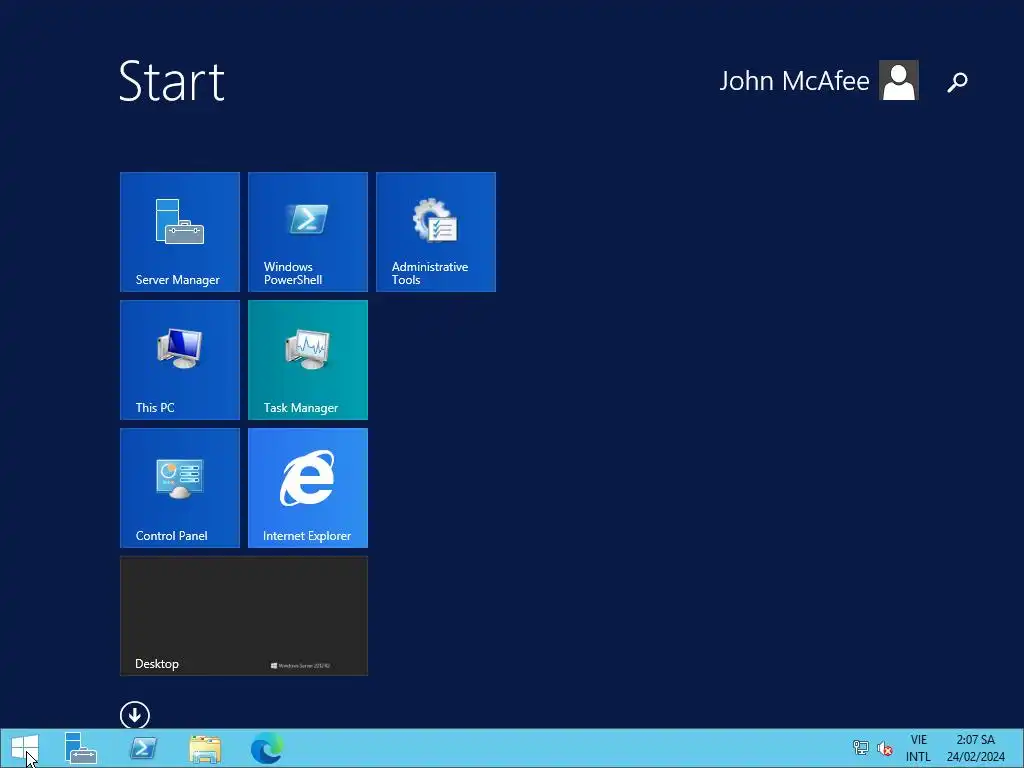Open PowerShell from the taskbar
Image resolution: width=1024 pixels, height=768 pixels.
click(x=143, y=748)
